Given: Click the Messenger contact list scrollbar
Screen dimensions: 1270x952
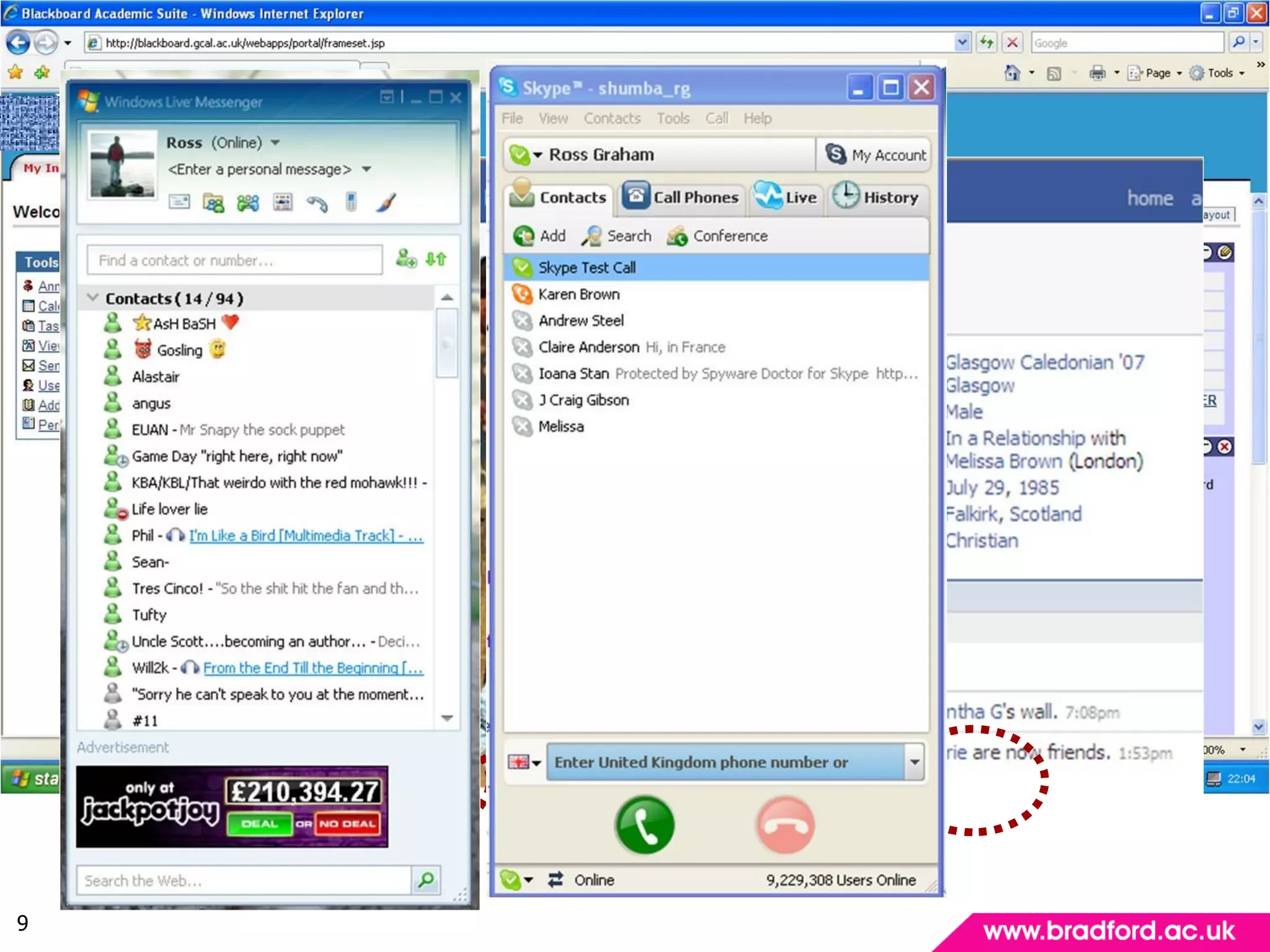Looking at the screenshot, I should pos(446,343).
